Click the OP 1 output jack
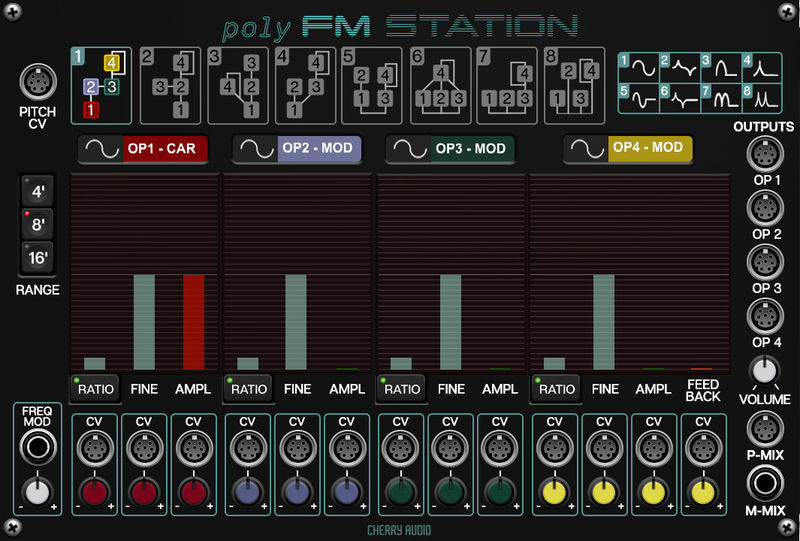Image resolution: width=800 pixels, height=541 pixels. (765, 155)
